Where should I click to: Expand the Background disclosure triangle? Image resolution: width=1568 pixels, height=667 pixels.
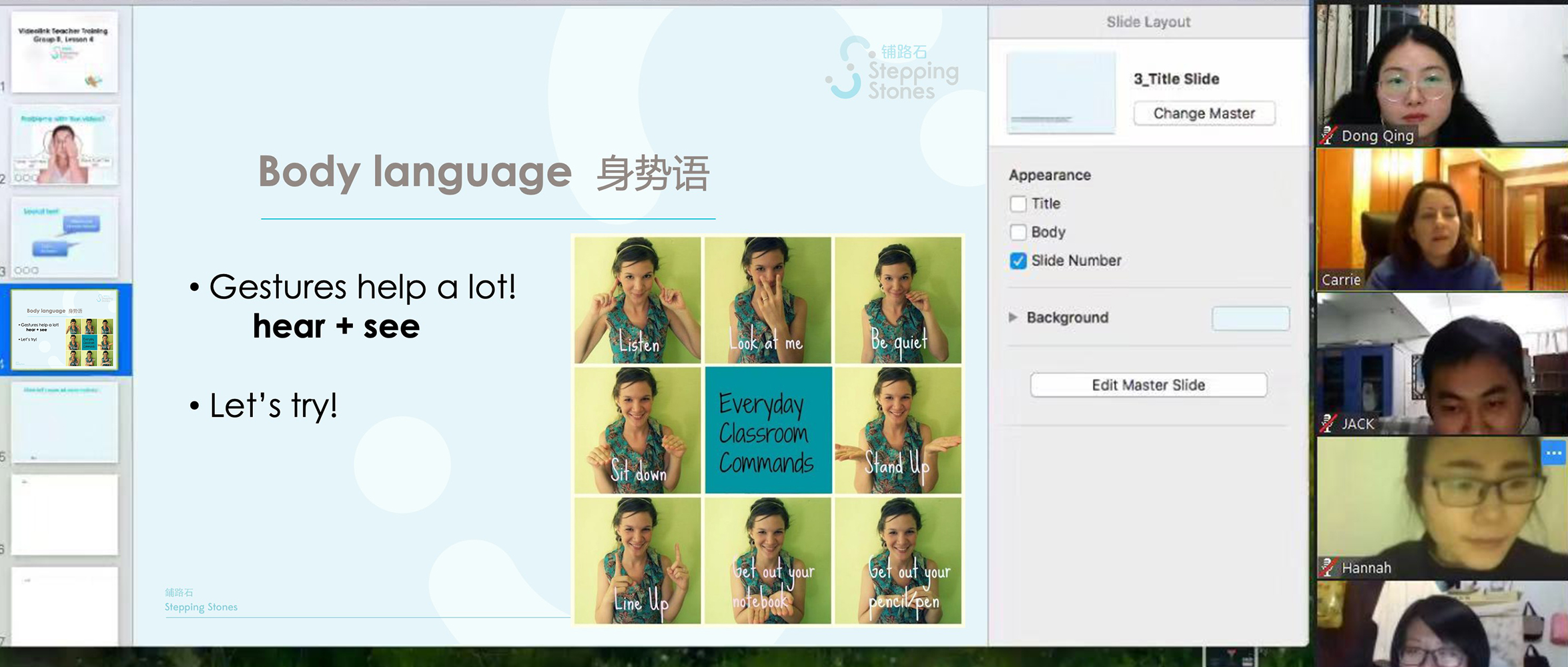(x=1013, y=317)
